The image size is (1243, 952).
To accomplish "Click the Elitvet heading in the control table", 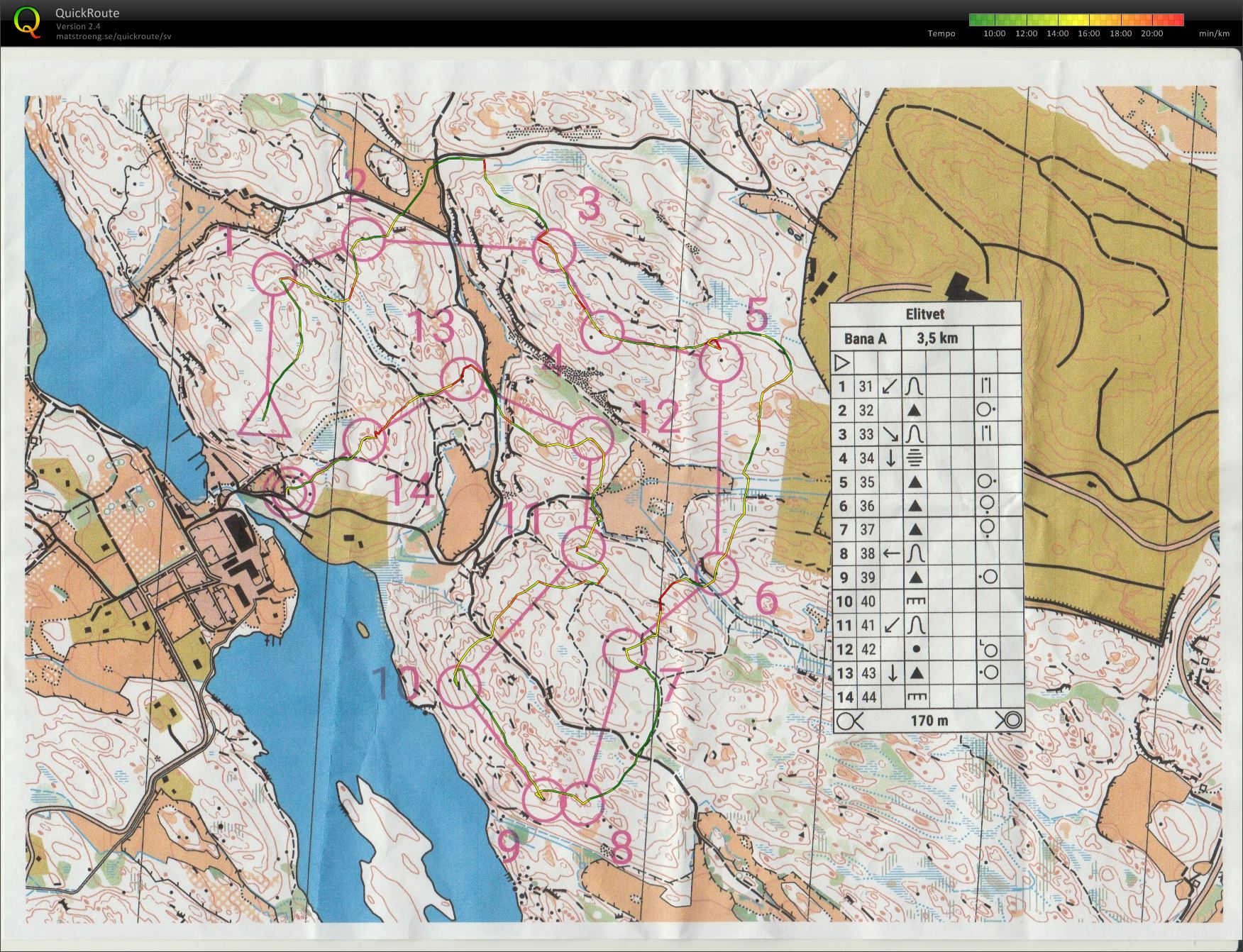I will coord(925,314).
